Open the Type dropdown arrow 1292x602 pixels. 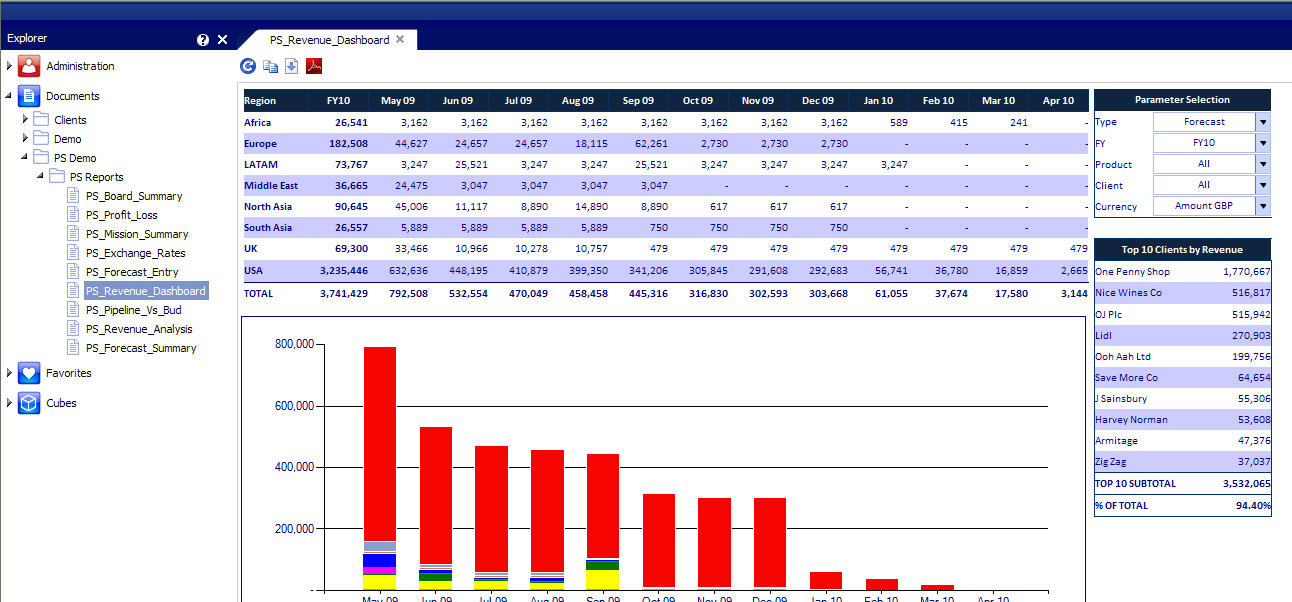(x=1263, y=122)
